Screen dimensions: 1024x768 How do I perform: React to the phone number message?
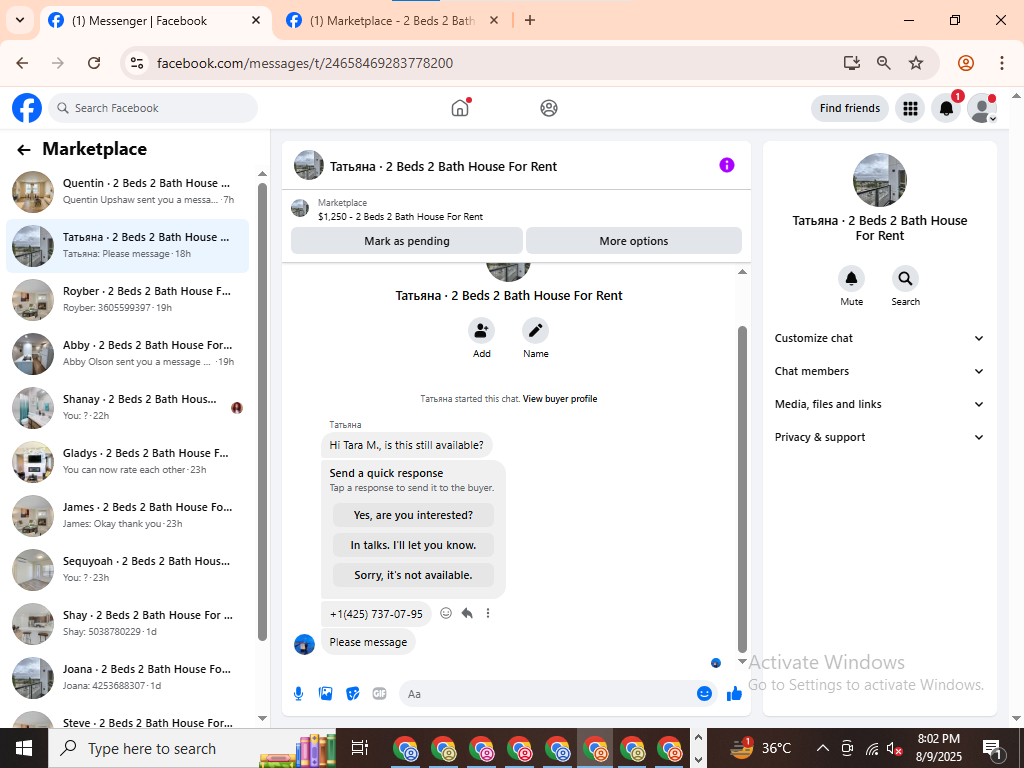pos(446,613)
